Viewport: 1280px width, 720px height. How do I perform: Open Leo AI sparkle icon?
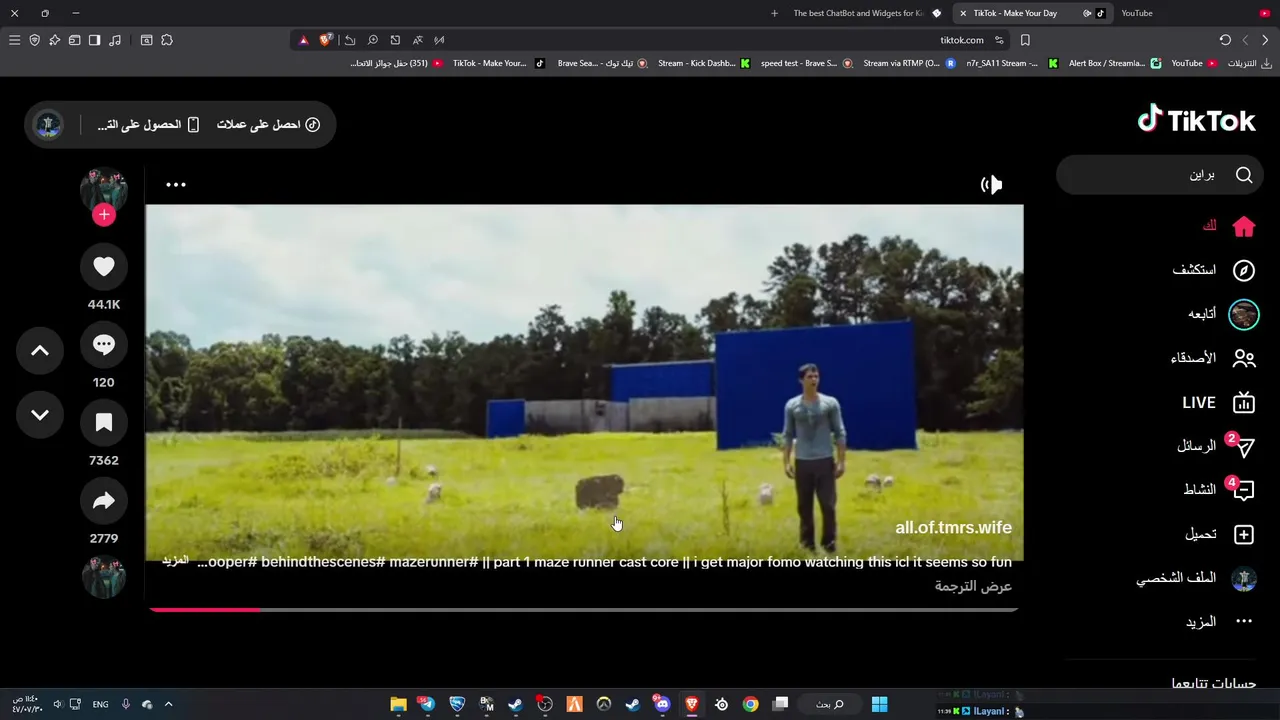pos(54,40)
